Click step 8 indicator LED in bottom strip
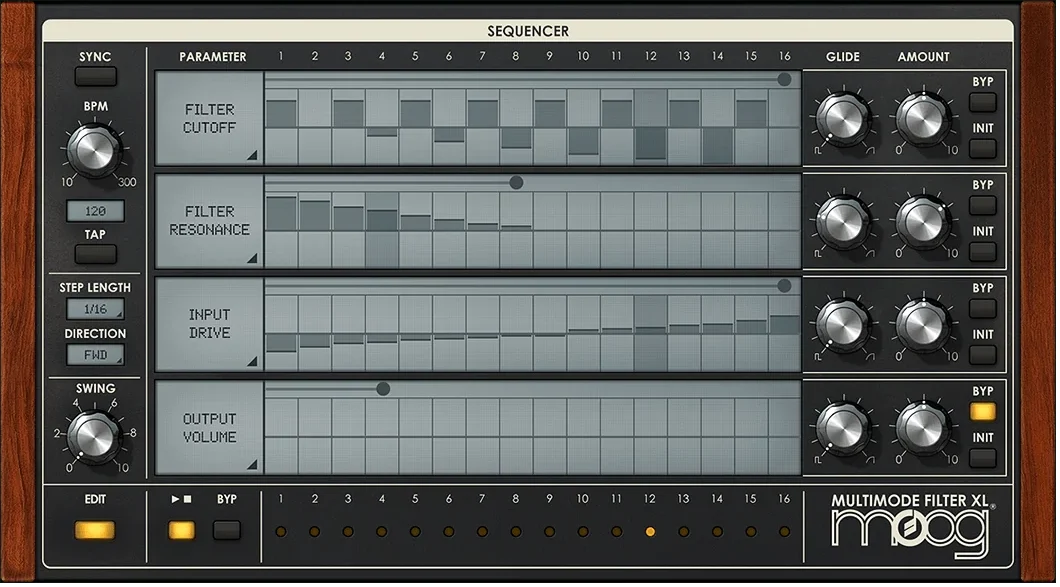 click(516, 532)
